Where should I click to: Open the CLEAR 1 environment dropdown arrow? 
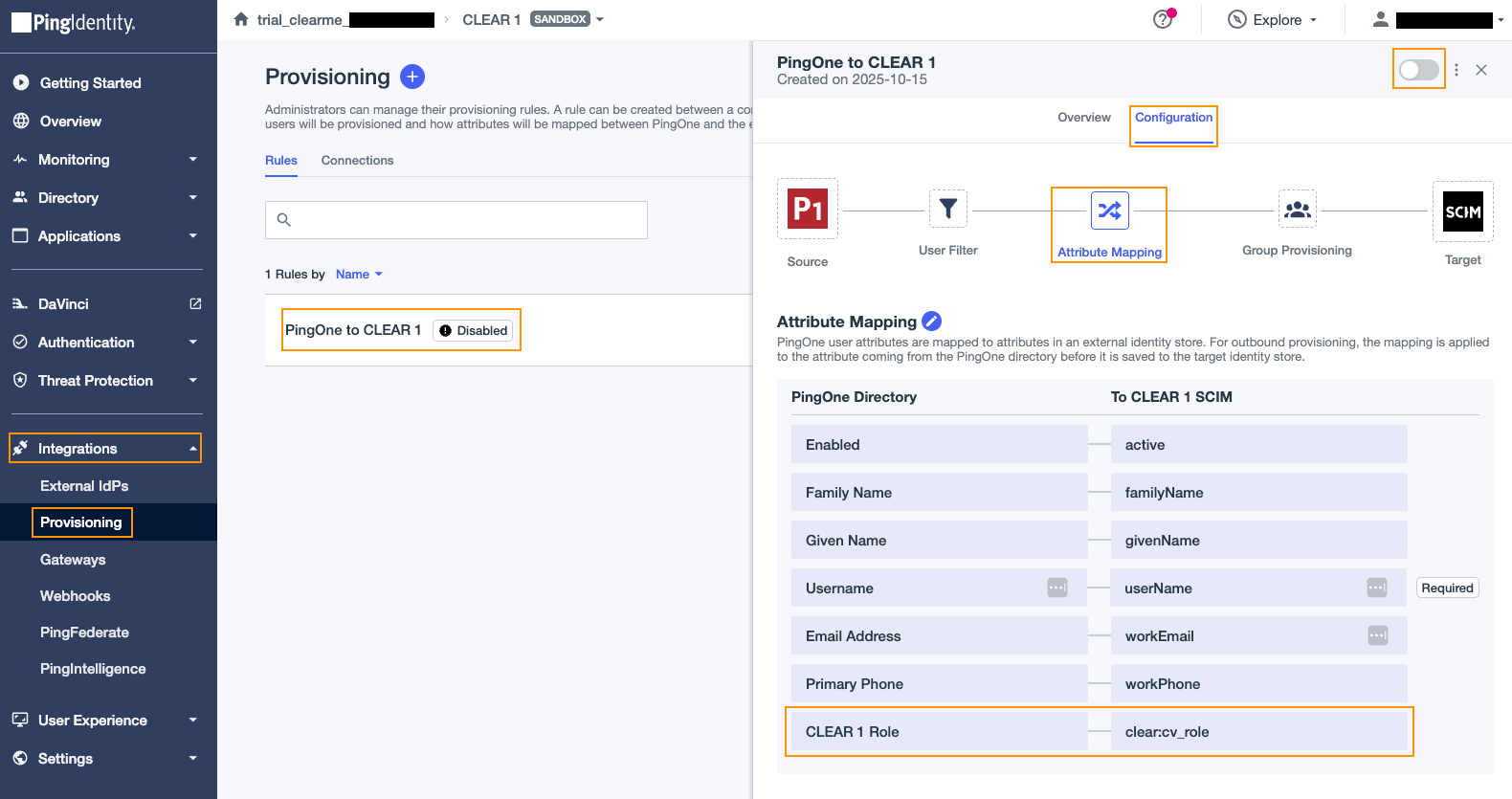[600, 19]
